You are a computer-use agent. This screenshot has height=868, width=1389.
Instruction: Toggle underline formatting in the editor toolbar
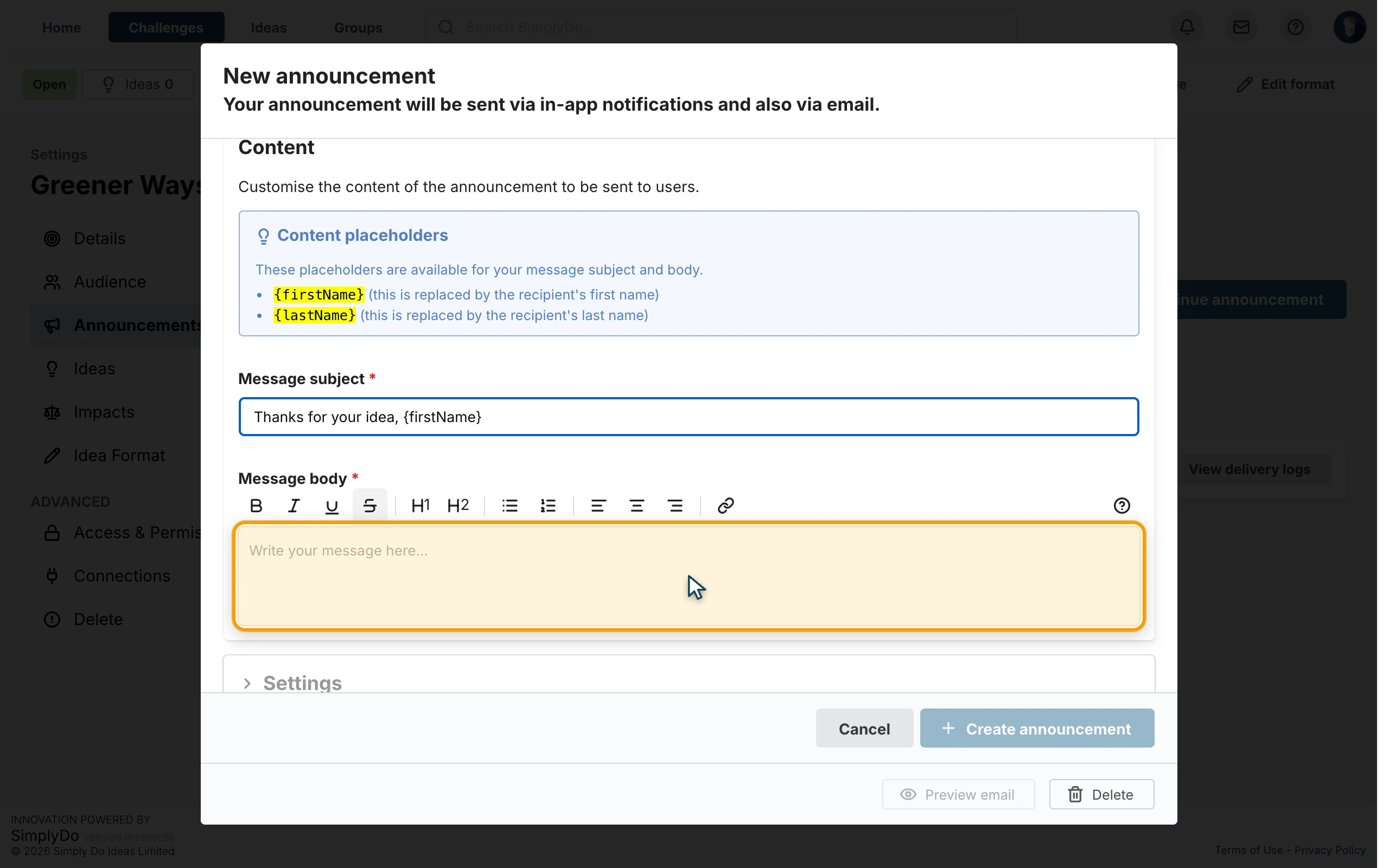pyautogui.click(x=332, y=506)
